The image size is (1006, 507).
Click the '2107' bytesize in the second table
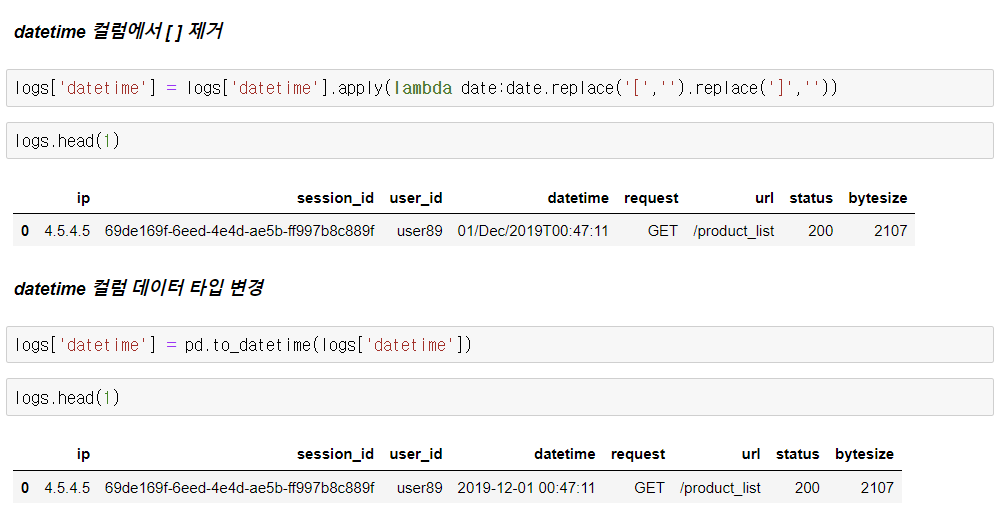[877, 488]
